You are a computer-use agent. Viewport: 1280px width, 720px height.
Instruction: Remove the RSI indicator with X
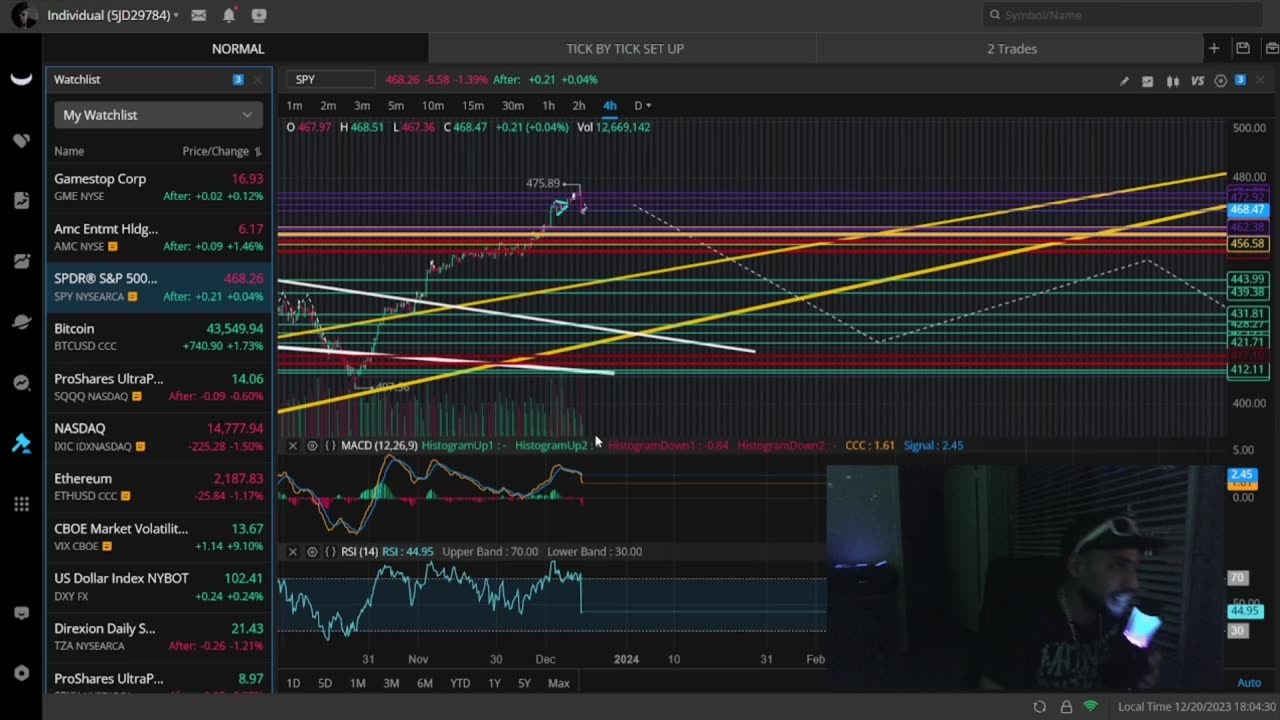tap(293, 552)
